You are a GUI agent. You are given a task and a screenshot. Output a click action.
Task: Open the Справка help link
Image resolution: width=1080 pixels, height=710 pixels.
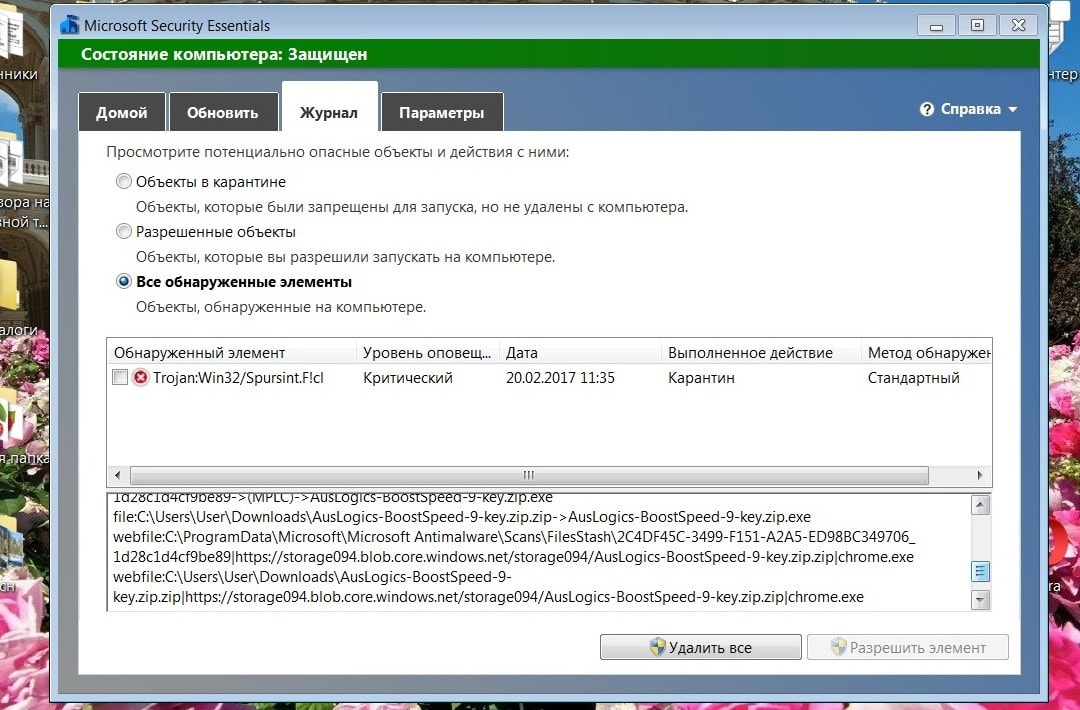[970, 109]
